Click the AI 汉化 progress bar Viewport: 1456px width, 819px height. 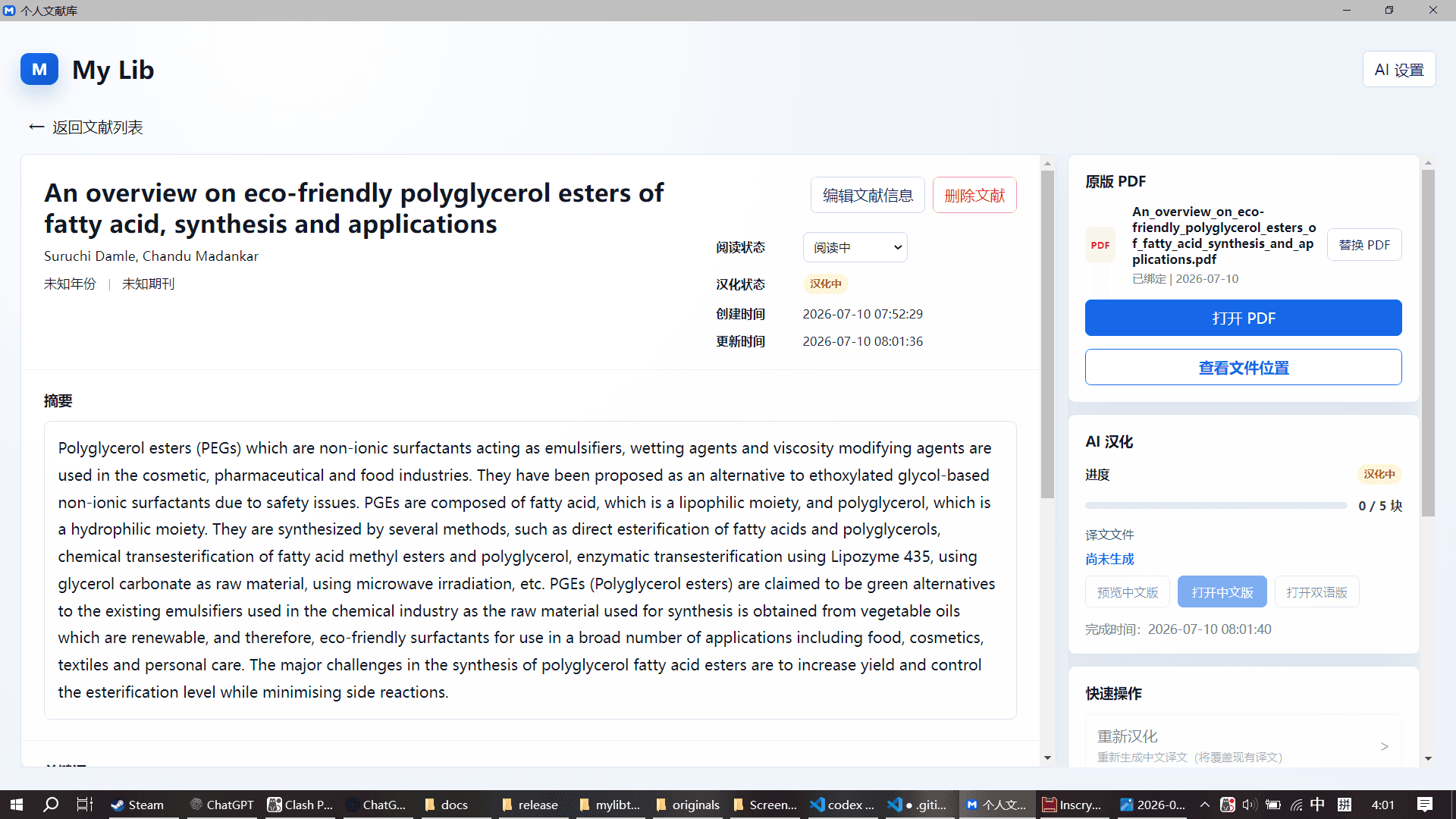[x=1216, y=506]
